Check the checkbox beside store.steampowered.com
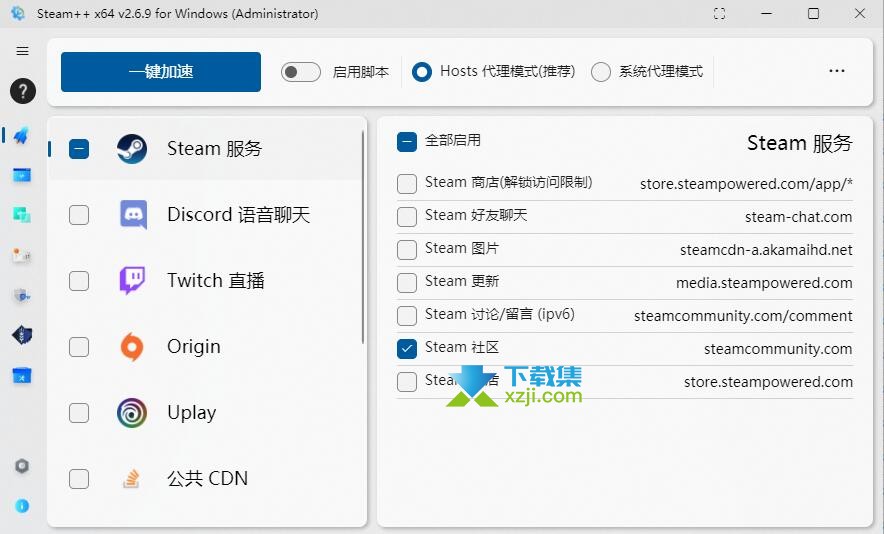The height and width of the screenshot is (534, 884). click(x=406, y=382)
